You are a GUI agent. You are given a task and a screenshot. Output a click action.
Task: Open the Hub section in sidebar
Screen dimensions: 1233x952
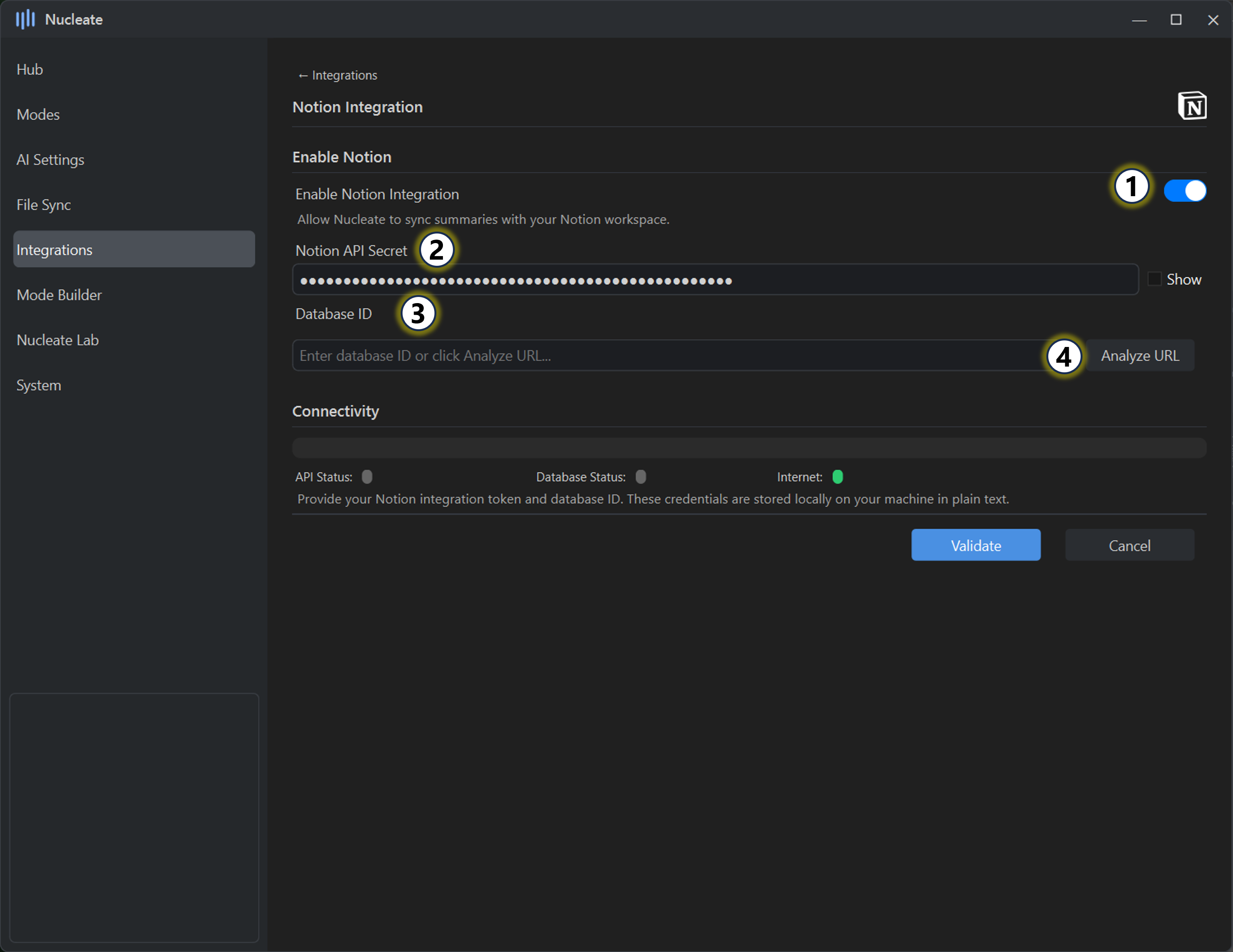30,69
